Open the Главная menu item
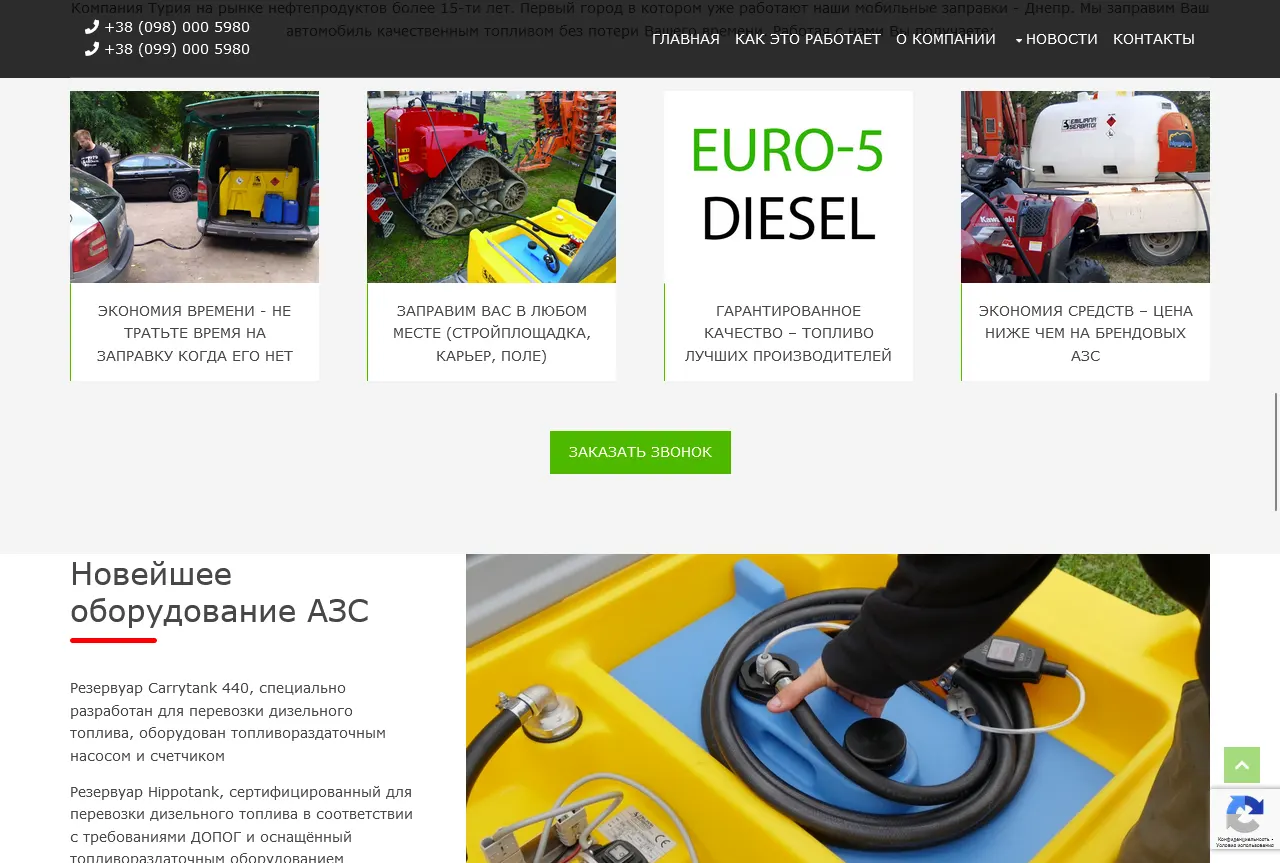 (x=685, y=39)
